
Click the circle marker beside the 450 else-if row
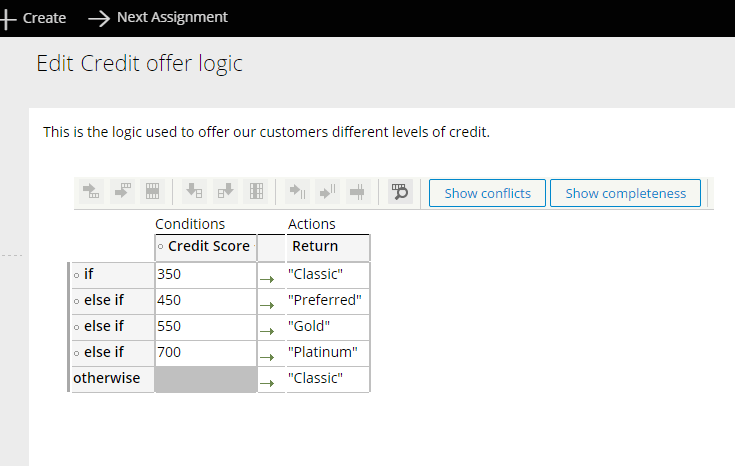76,301
